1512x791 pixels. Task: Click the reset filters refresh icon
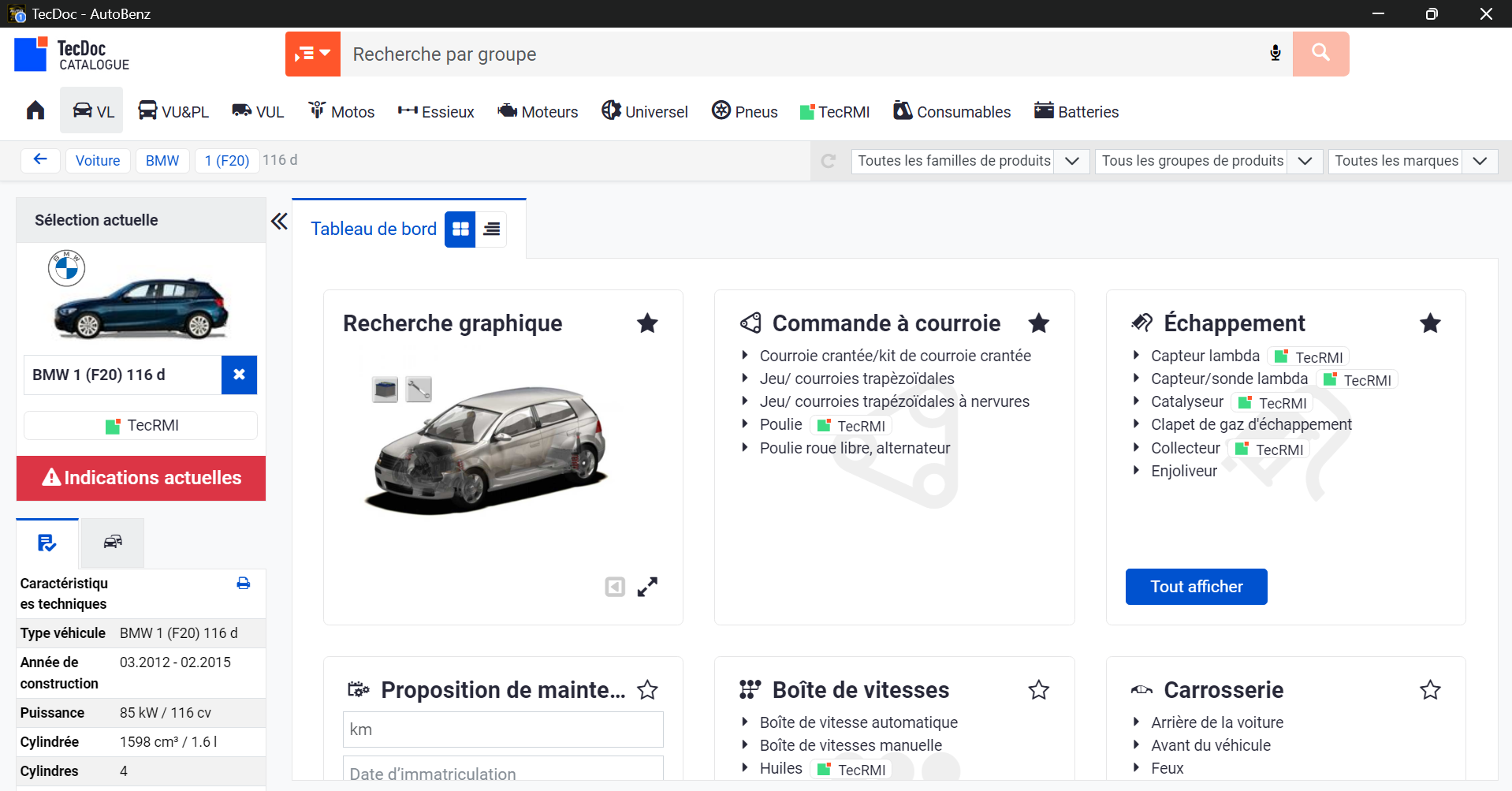click(x=829, y=161)
